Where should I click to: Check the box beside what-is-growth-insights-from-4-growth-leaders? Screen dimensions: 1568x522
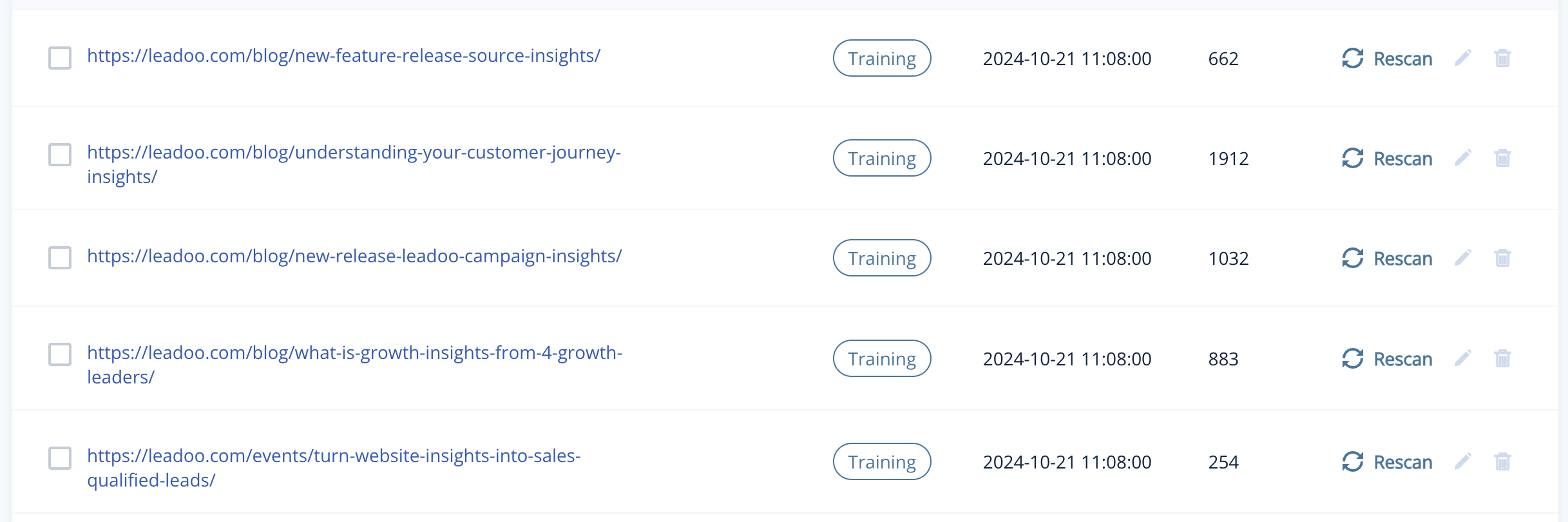pos(60,354)
